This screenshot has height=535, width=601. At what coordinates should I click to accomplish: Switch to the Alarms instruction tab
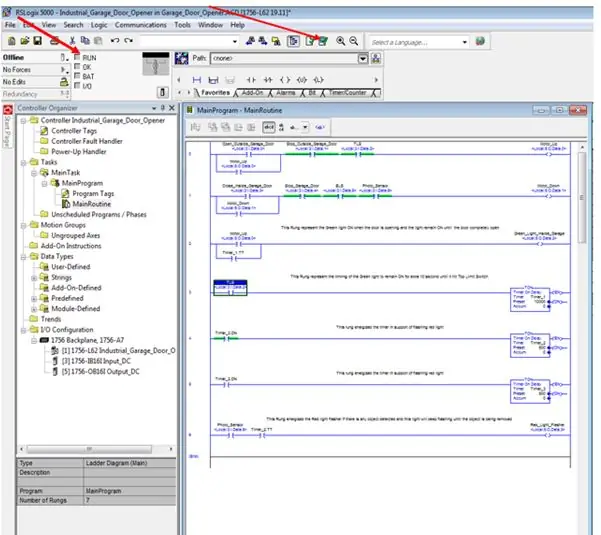point(286,93)
